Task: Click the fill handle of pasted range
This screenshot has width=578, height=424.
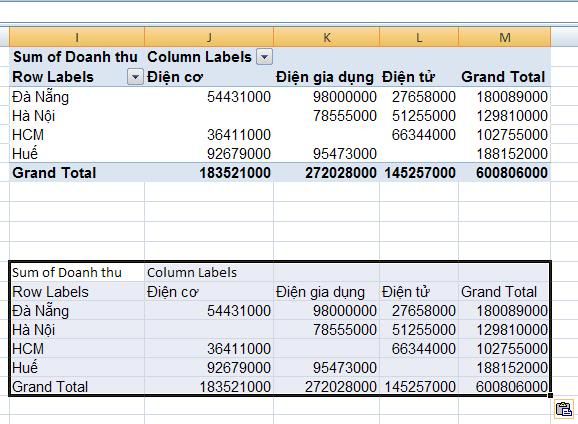Action: (x=550, y=396)
